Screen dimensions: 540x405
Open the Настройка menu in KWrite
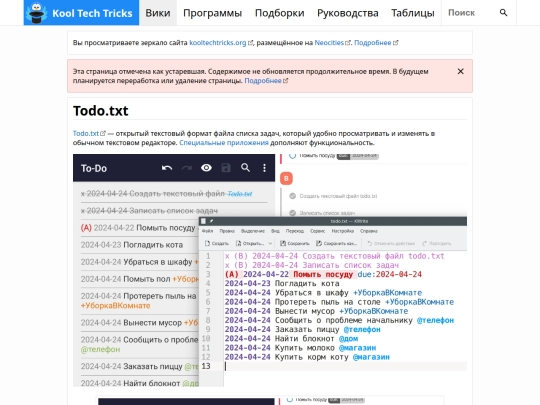click(343, 231)
